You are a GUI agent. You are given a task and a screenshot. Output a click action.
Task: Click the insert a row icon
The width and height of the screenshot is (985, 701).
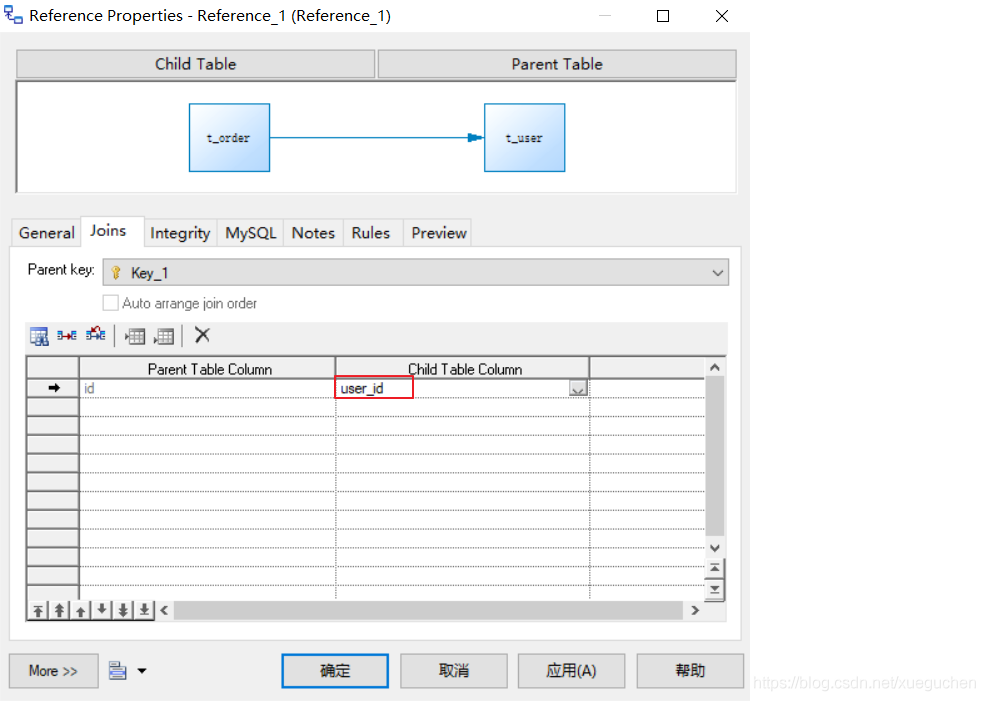134,336
